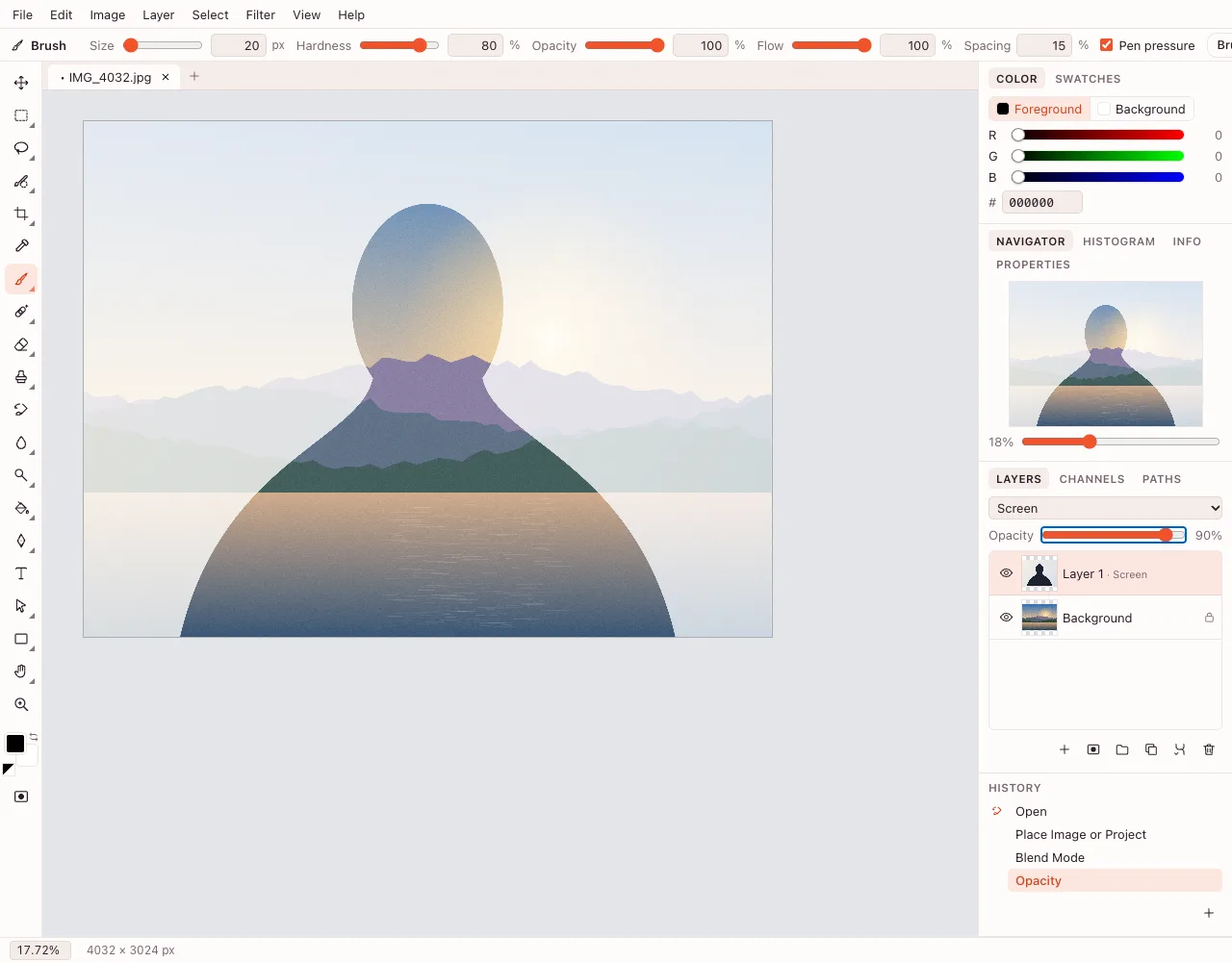
Task: Select the Path Selection arrow tool
Action: click(x=21, y=606)
